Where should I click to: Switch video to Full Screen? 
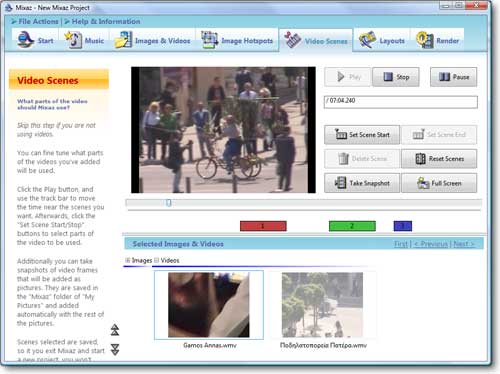pyautogui.click(x=439, y=183)
